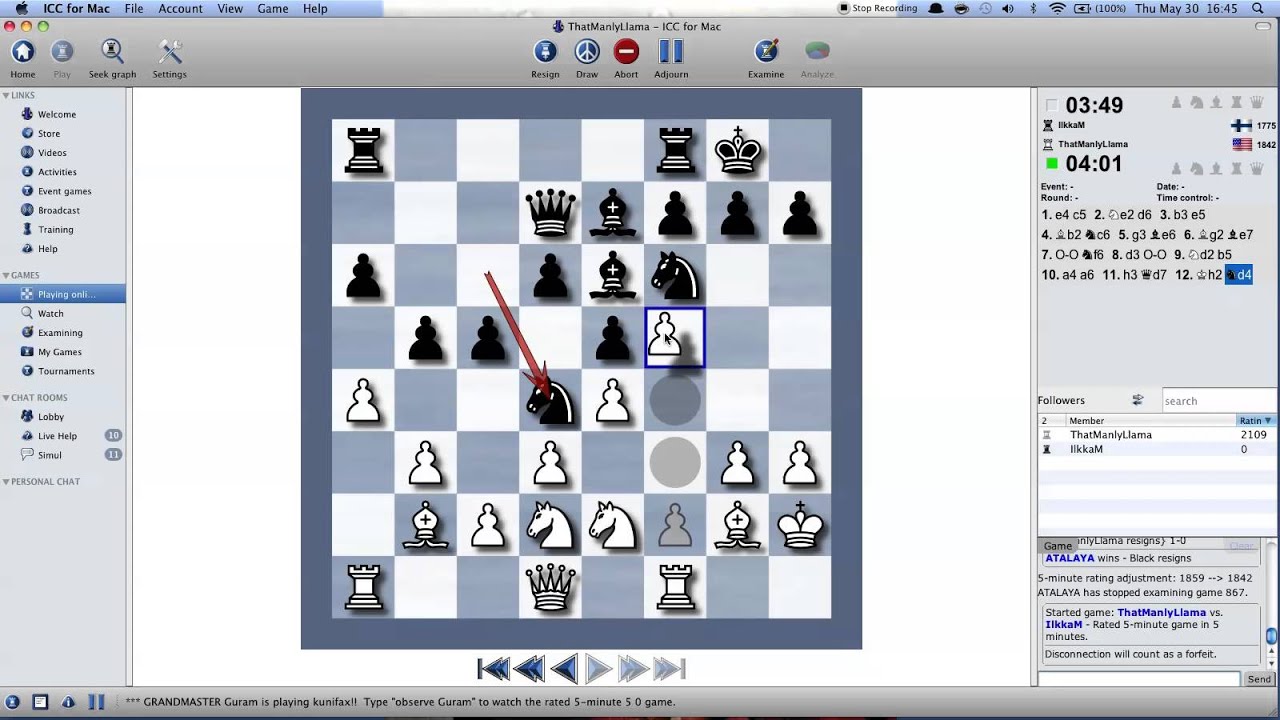Sort followers by Rating column
The image size is (1280, 720).
coord(1256,421)
